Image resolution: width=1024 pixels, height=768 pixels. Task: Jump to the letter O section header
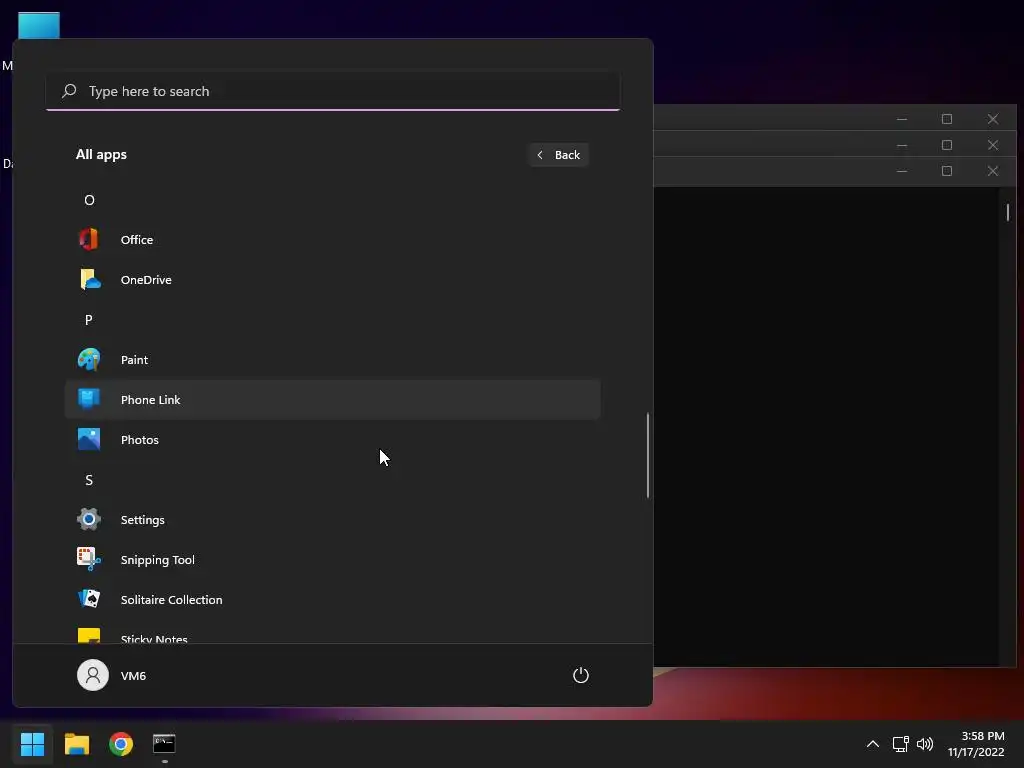point(89,200)
